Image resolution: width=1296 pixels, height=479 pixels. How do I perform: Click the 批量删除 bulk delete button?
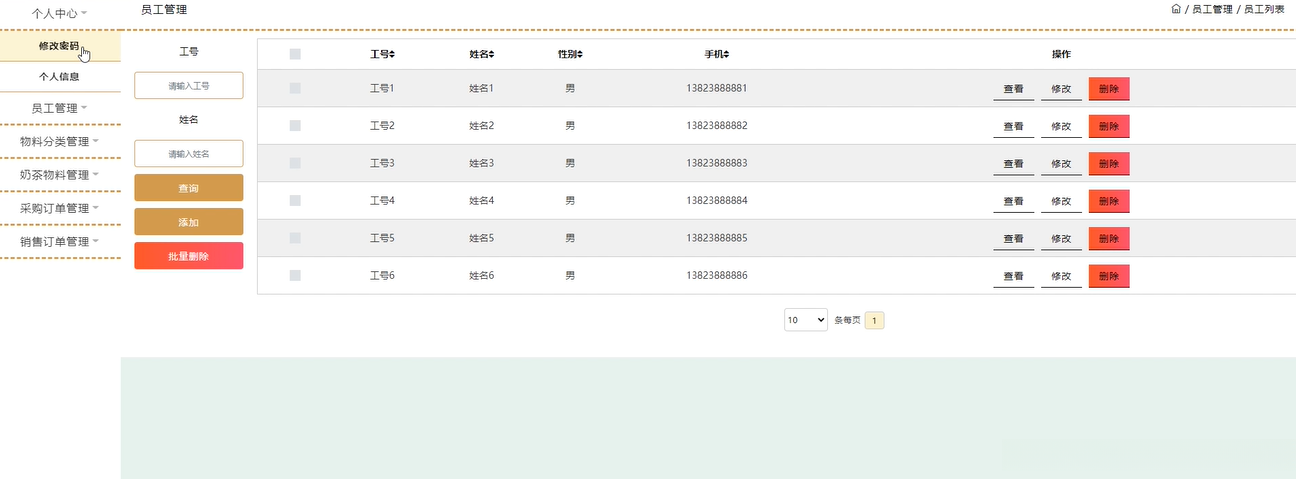(x=189, y=256)
